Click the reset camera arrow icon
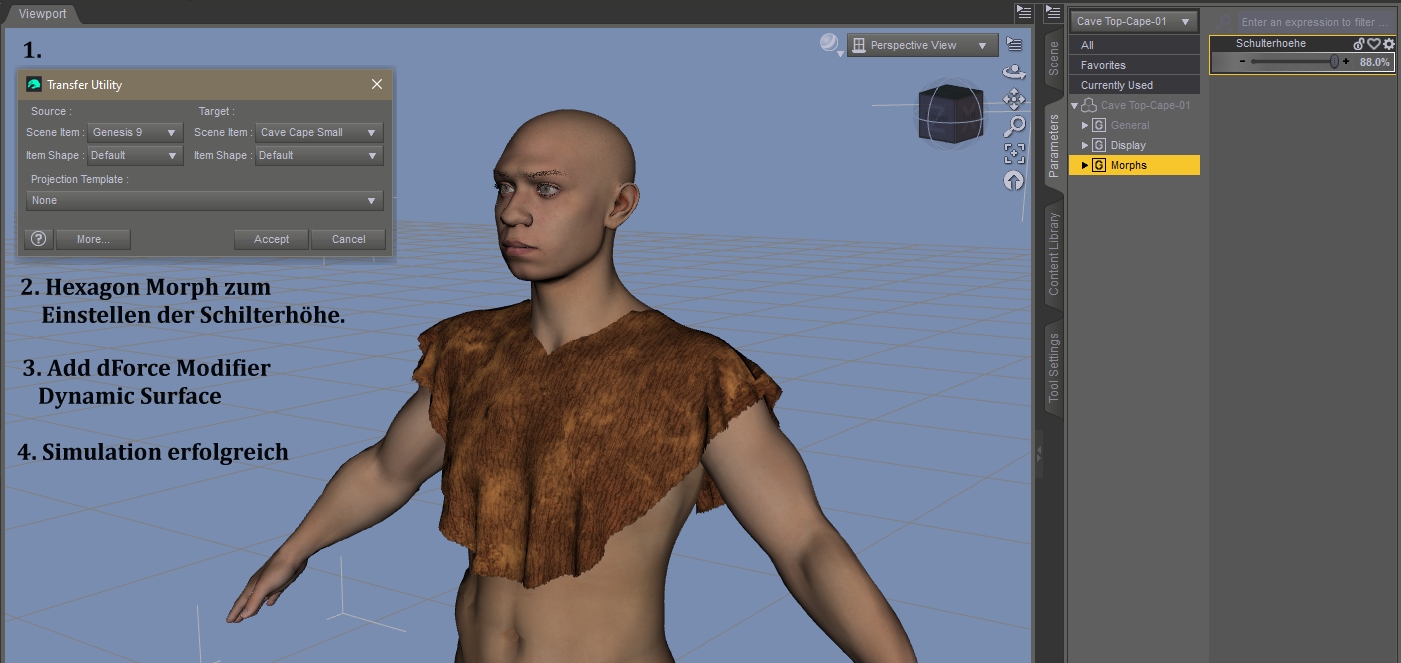This screenshot has height=663, width=1401. pyautogui.click(x=1014, y=180)
